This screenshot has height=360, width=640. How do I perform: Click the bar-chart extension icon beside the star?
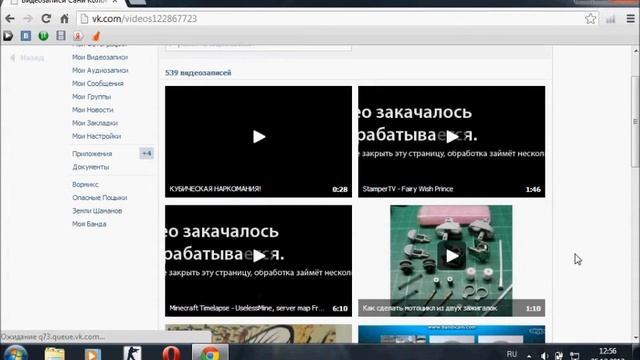[611, 19]
